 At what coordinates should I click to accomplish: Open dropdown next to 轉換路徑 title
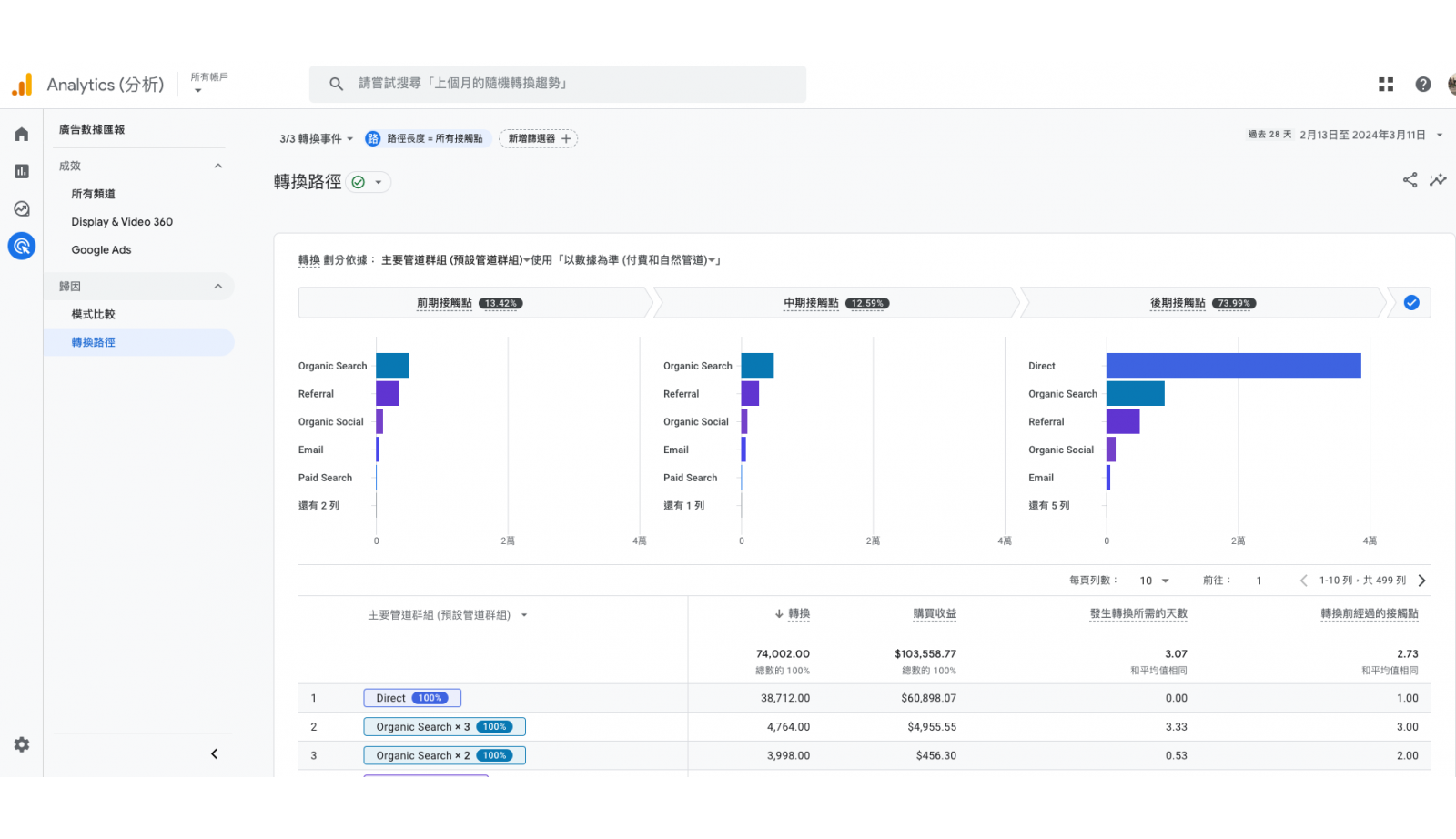tap(379, 182)
